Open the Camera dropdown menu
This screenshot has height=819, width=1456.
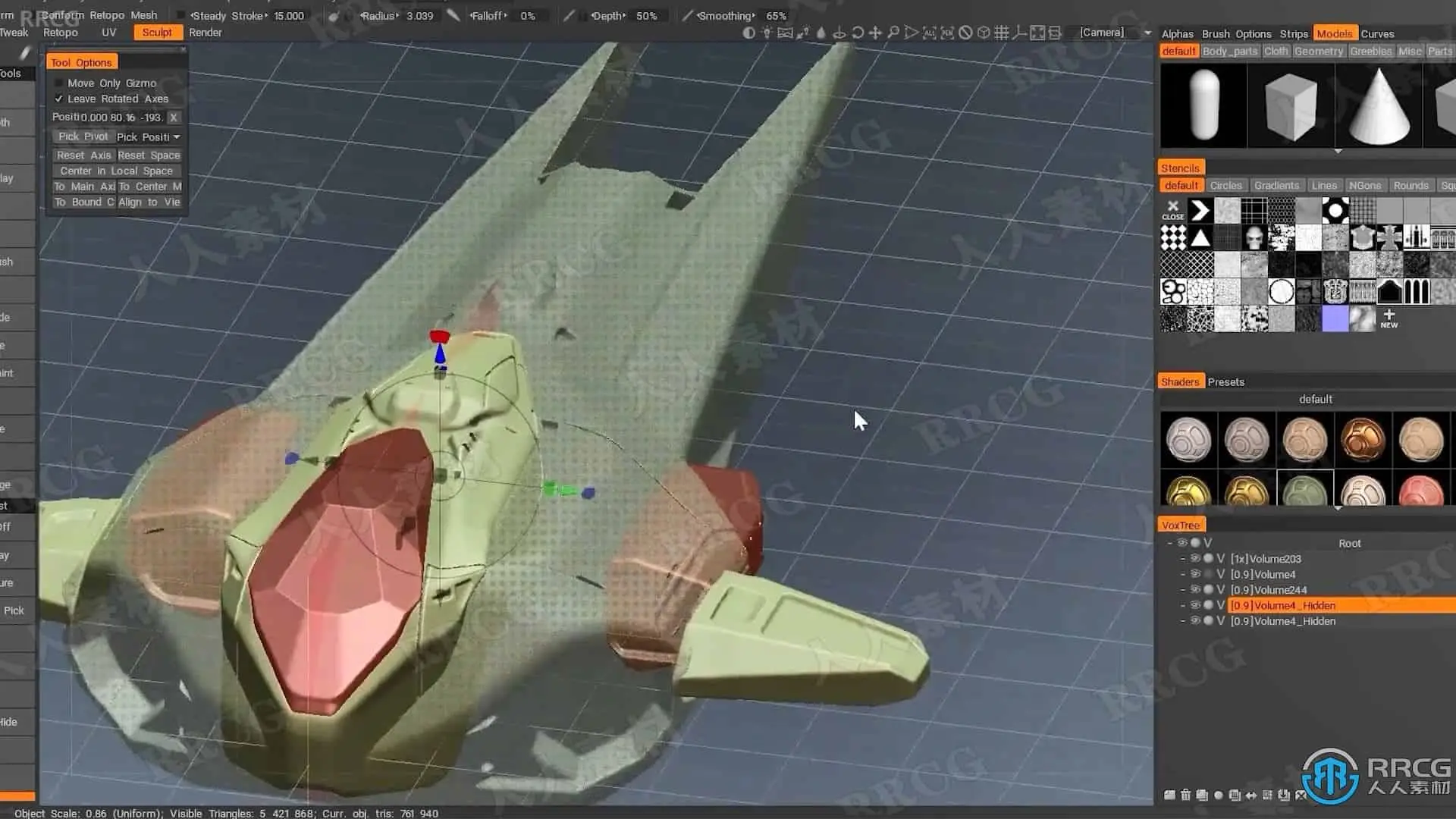click(1147, 33)
